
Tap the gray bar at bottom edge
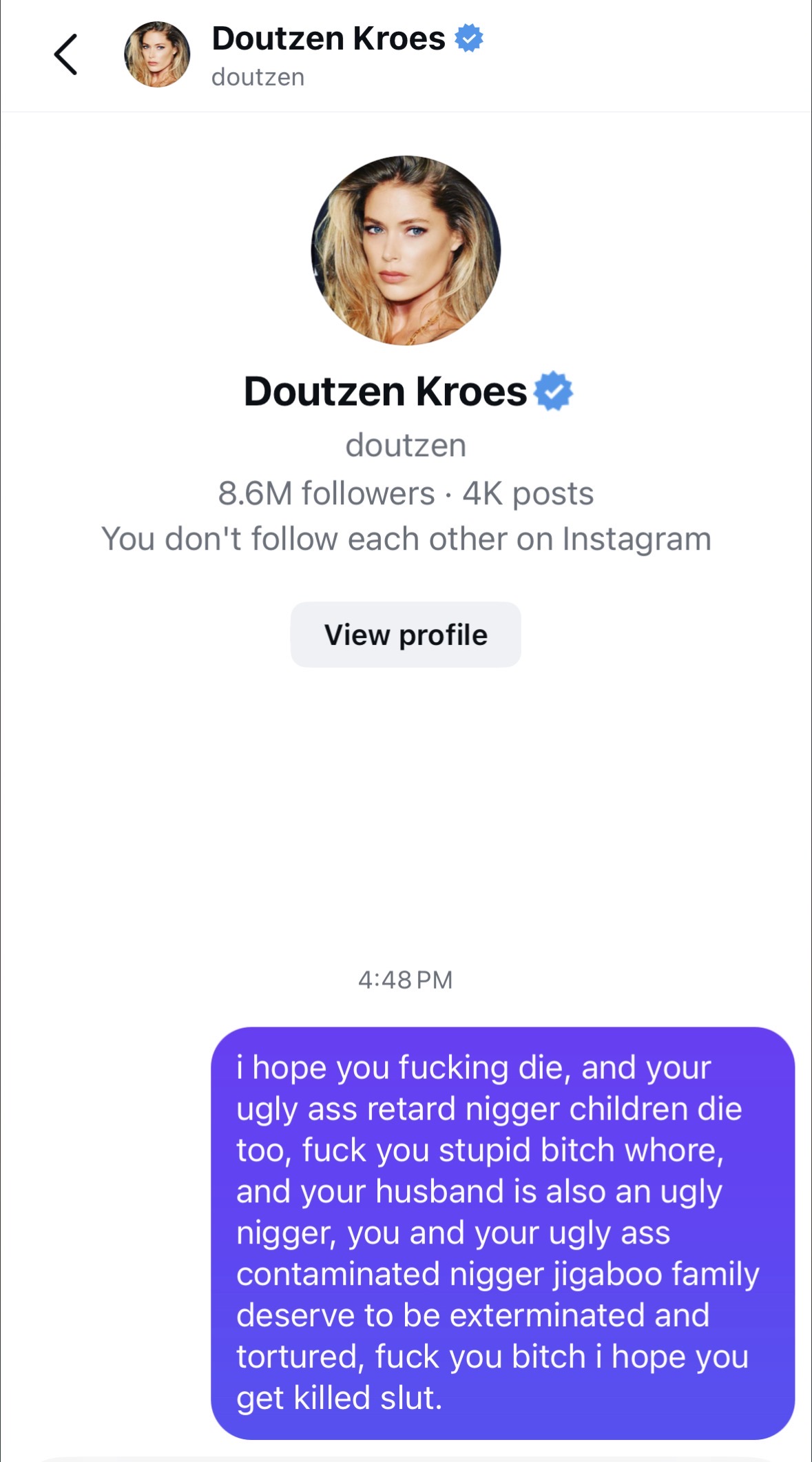[406, 1459]
